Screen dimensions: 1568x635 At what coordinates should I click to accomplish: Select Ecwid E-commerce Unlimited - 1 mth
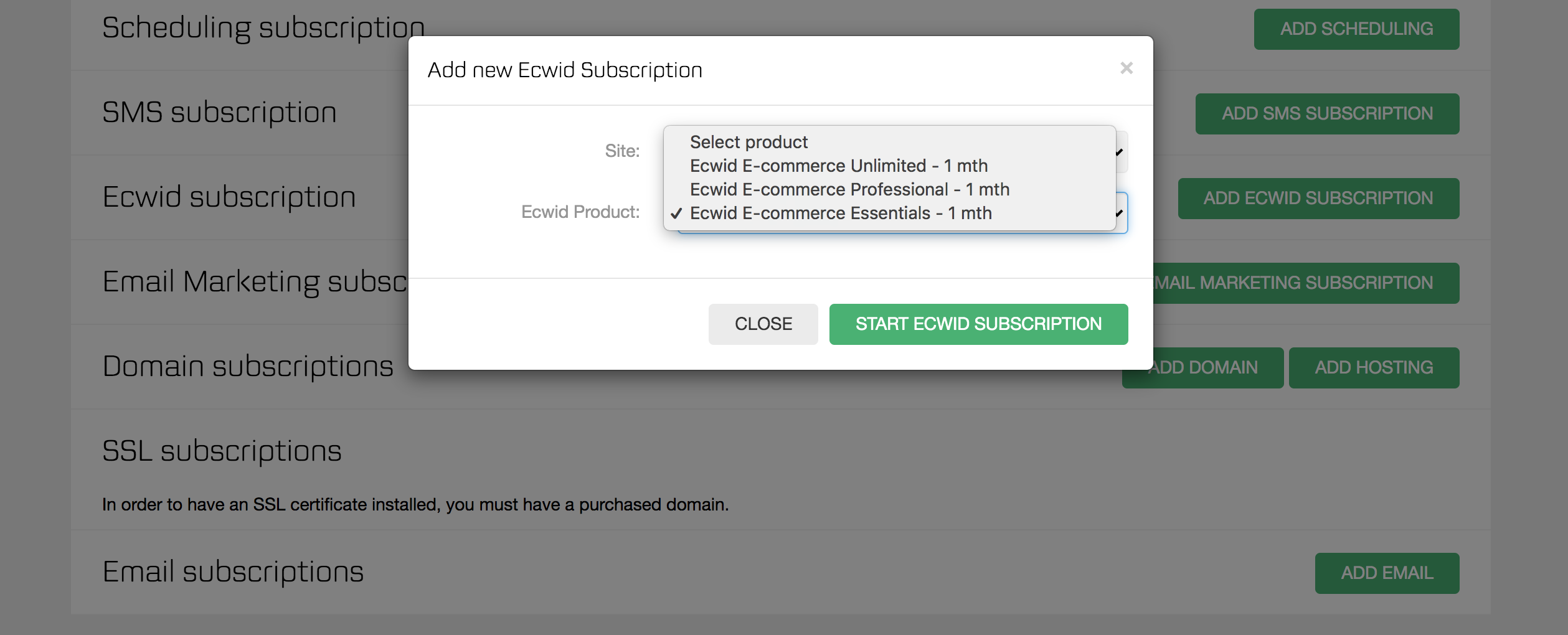point(838,166)
